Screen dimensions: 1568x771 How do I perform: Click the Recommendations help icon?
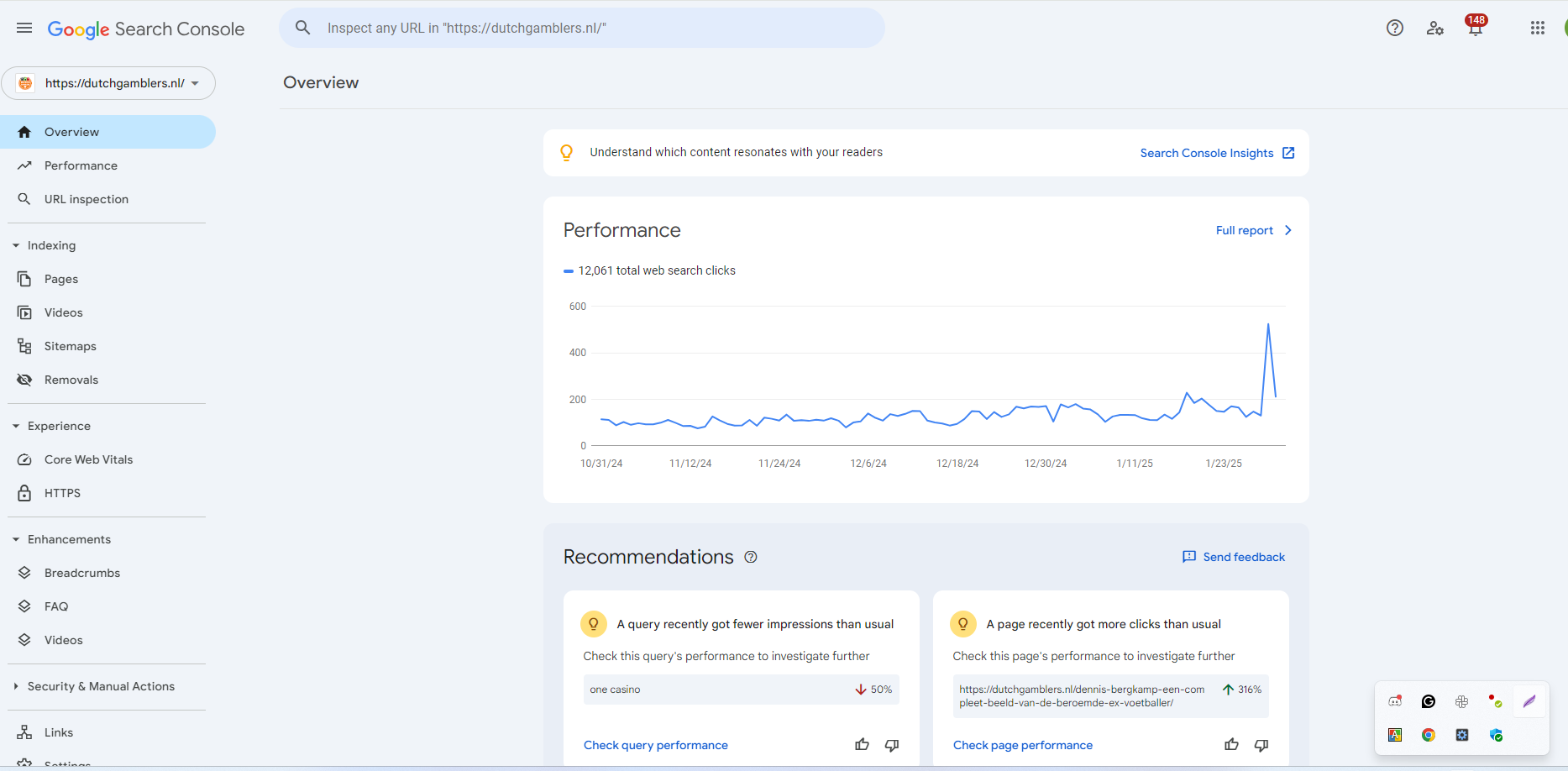click(x=751, y=557)
